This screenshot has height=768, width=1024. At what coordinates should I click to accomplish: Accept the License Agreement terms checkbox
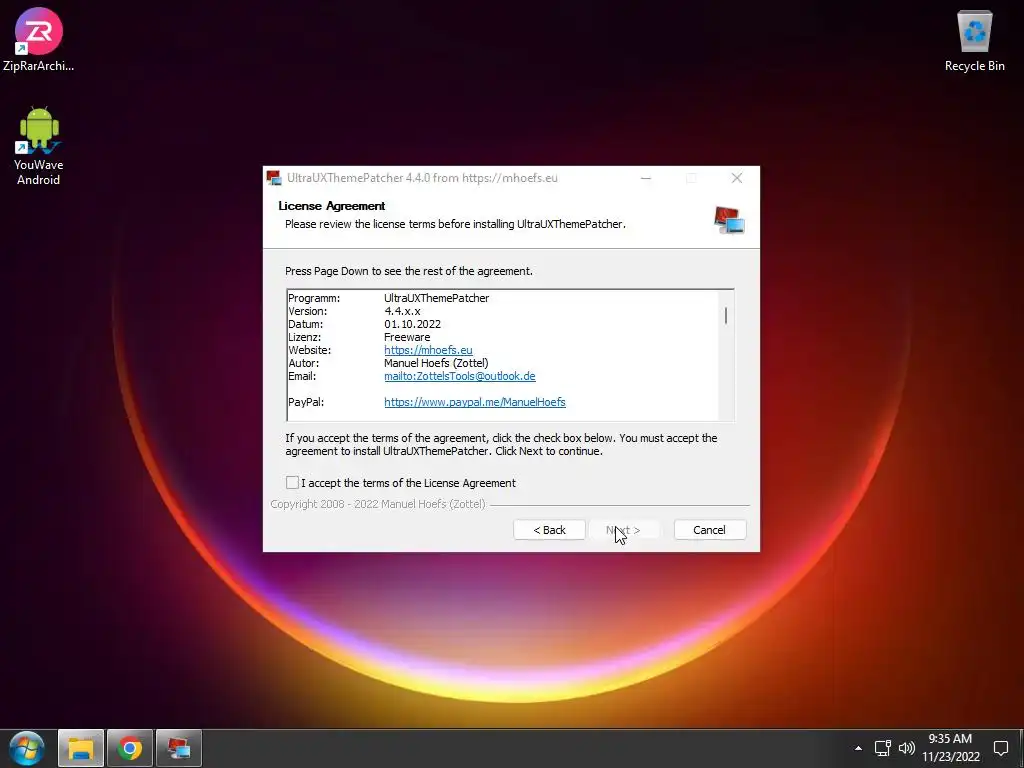click(x=292, y=483)
